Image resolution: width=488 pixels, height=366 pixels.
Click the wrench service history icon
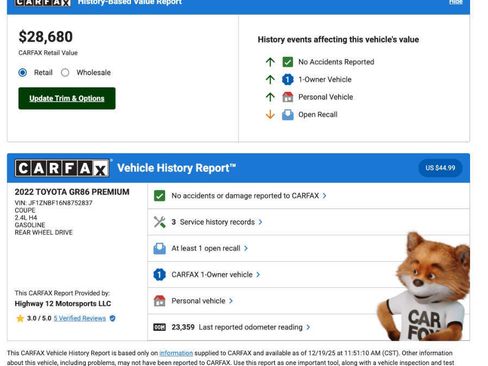[159, 222]
